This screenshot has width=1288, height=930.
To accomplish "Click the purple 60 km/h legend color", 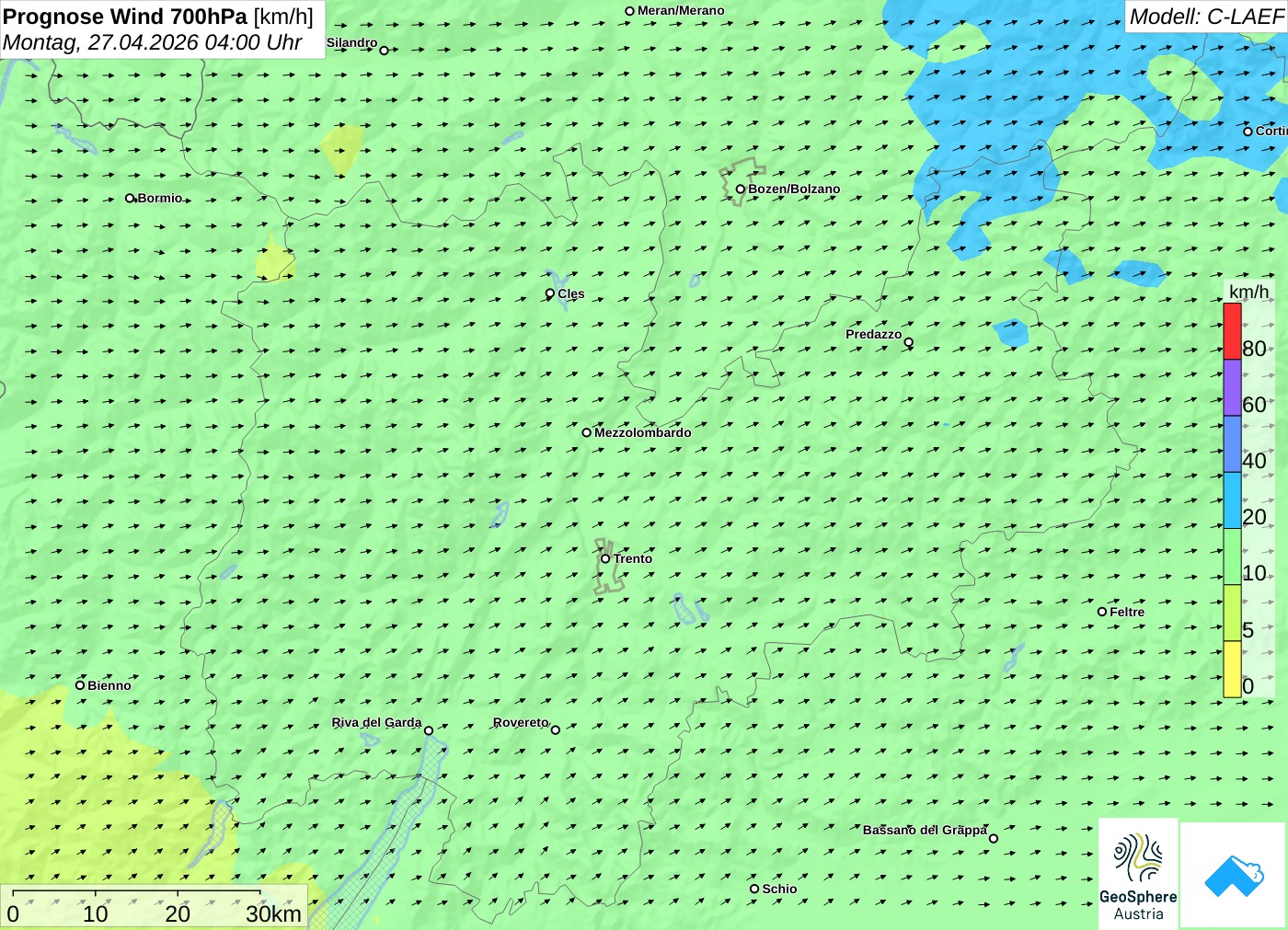I will click(x=1232, y=387).
